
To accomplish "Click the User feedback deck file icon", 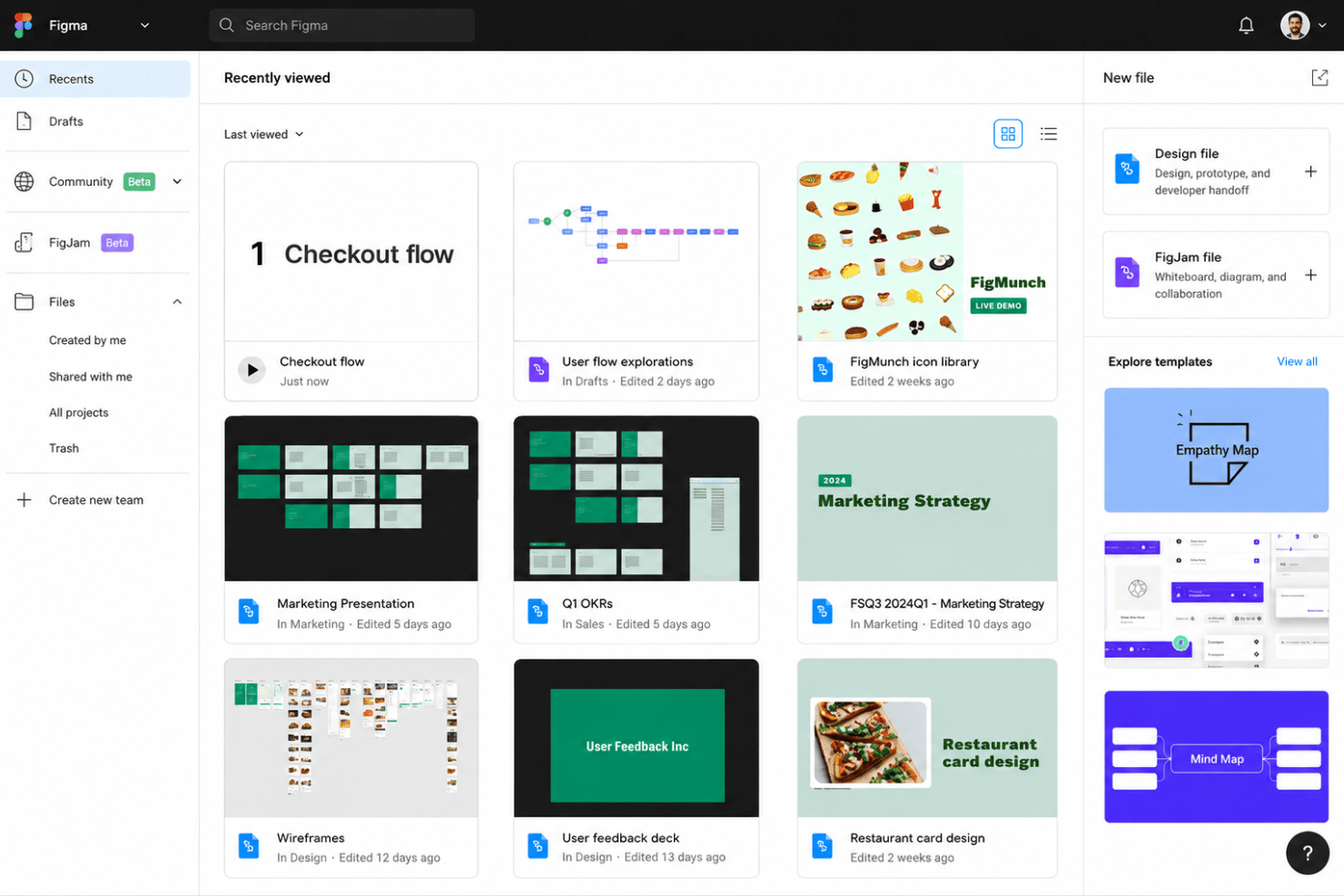I will click(x=539, y=845).
